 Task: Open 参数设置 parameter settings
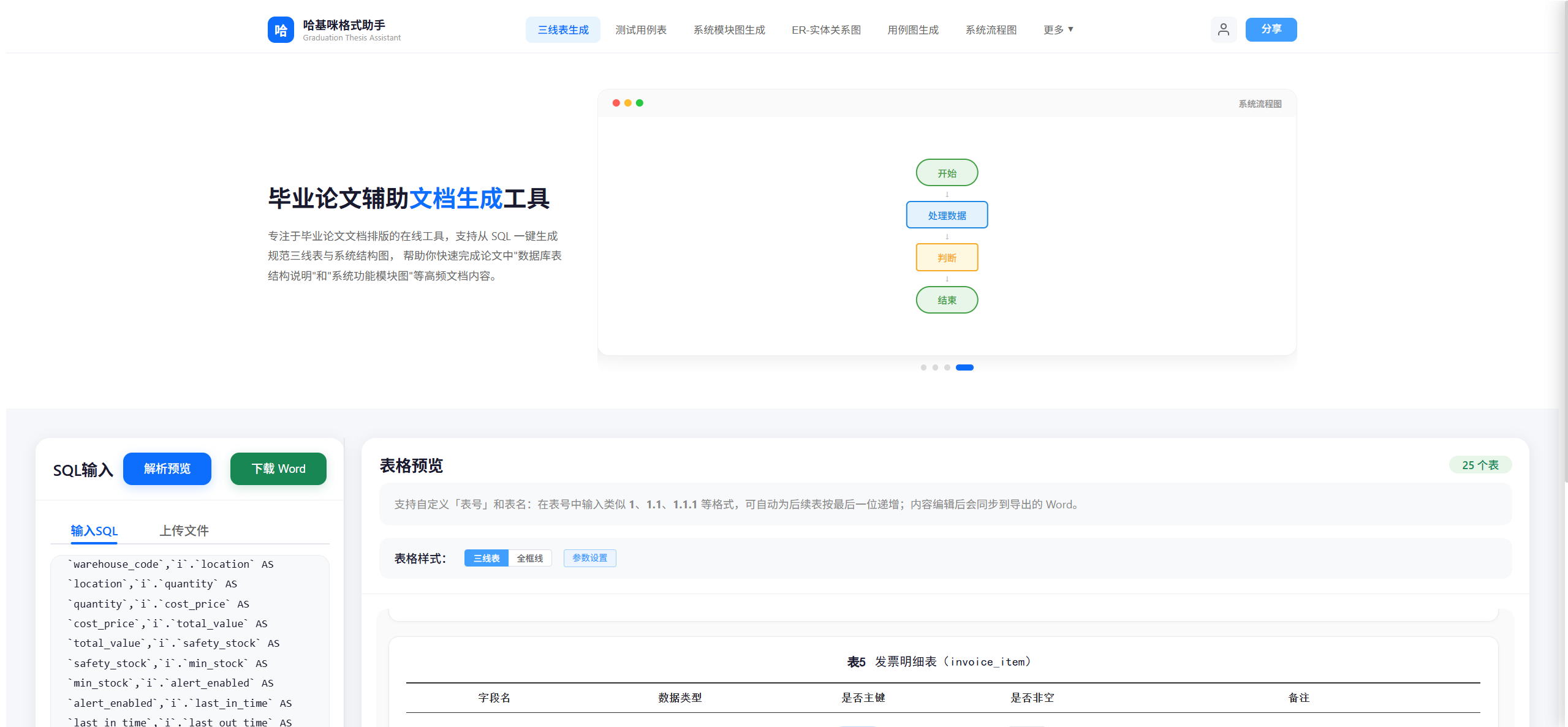click(x=589, y=558)
